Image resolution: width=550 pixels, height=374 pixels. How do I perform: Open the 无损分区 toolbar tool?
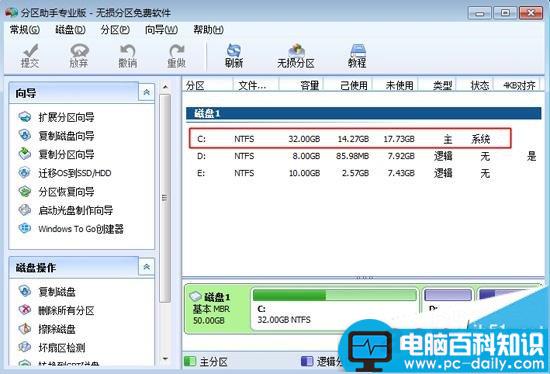(x=296, y=56)
